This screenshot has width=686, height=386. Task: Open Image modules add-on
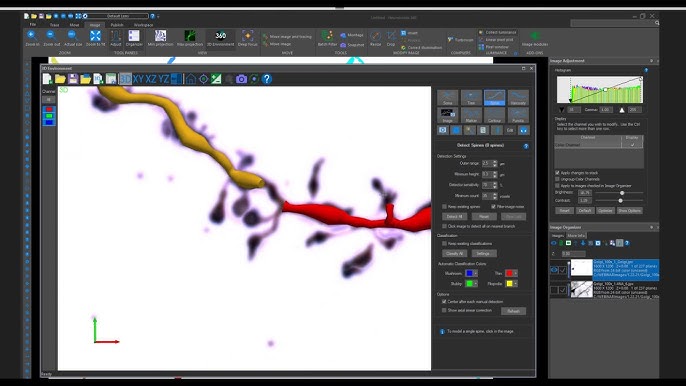[535, 39]
